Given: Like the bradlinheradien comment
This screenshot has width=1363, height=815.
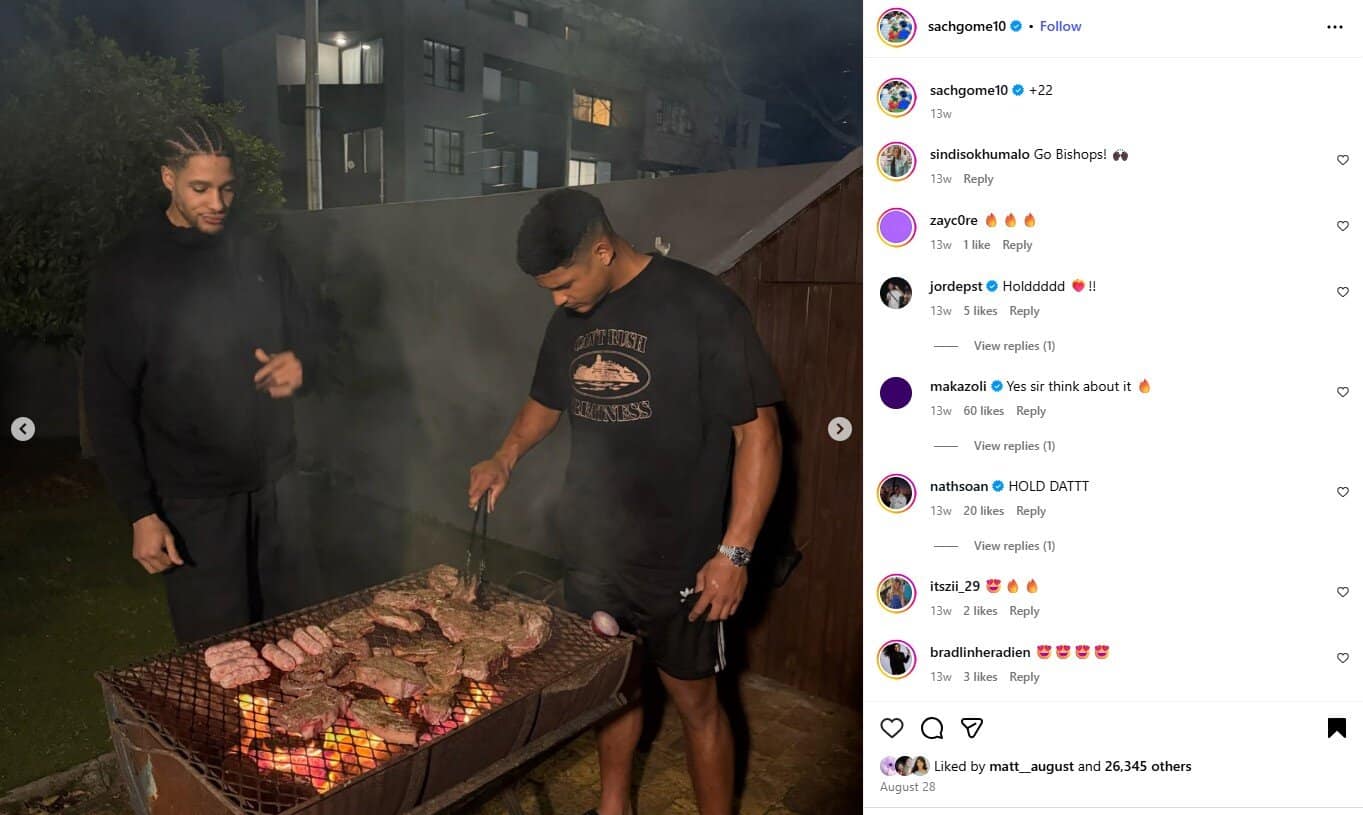Looking at the screenshot, I should click(x=1343, y=658).
